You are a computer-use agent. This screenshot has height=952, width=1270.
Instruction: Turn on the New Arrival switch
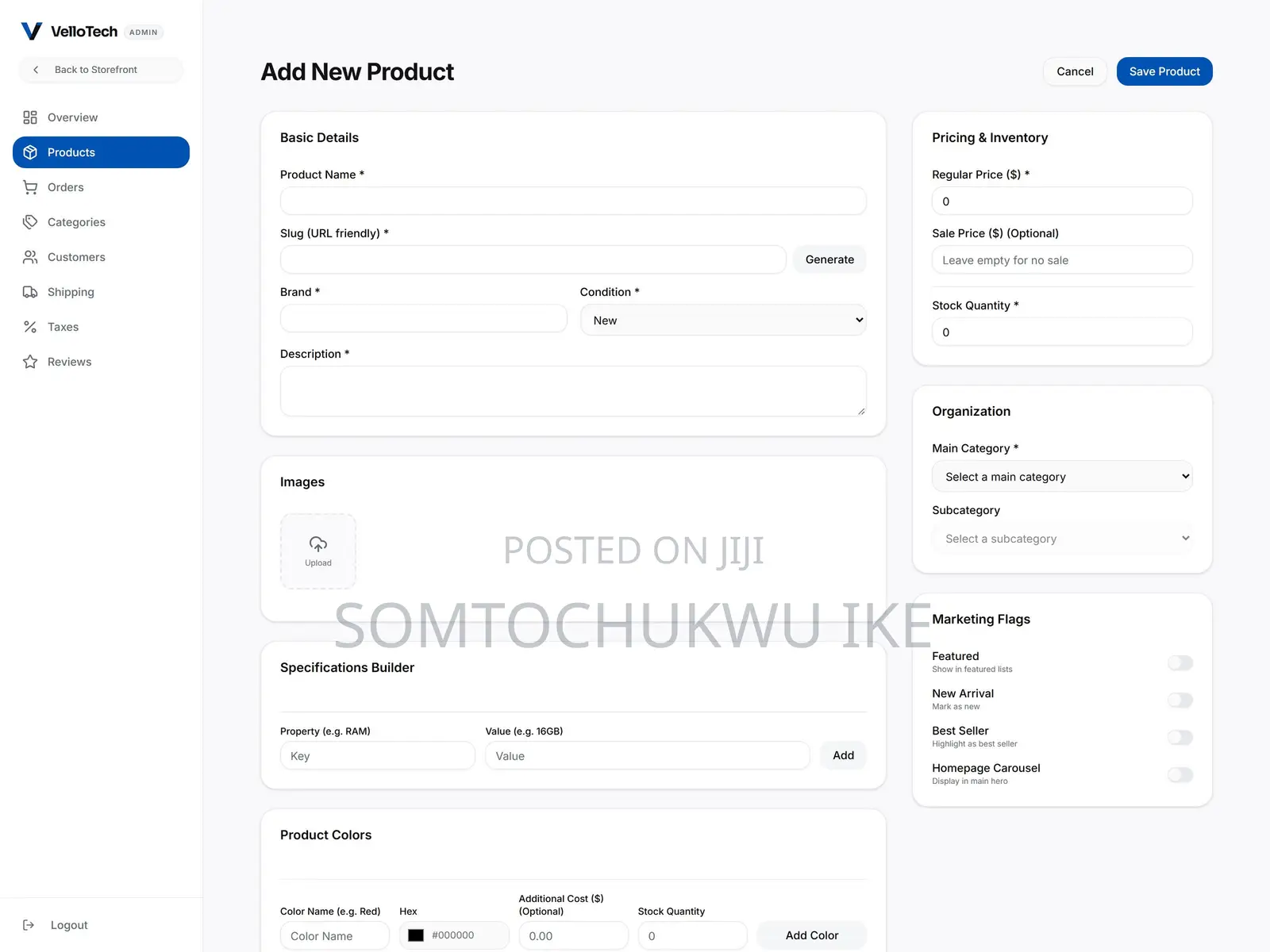pyautogui.click(x=1180, y=700)
